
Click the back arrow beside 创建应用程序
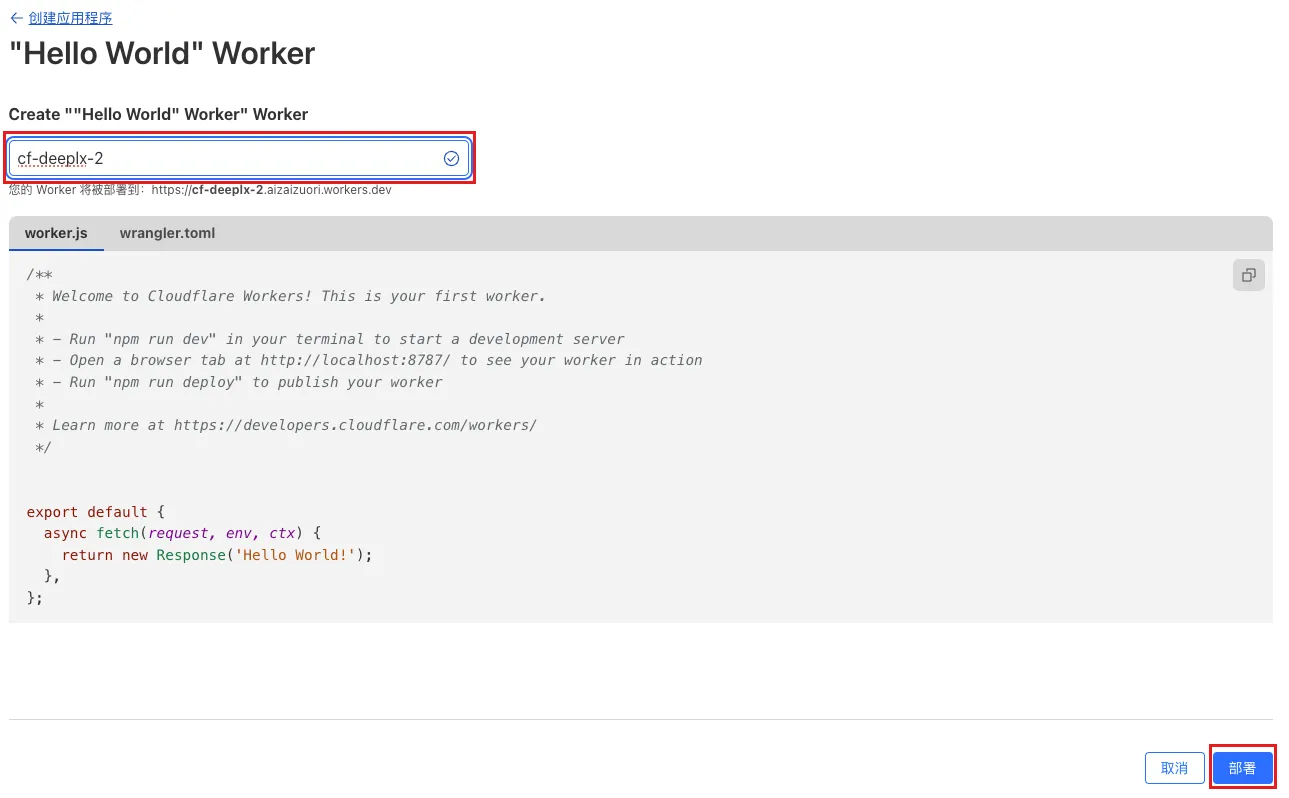click(x=16, y=18)
